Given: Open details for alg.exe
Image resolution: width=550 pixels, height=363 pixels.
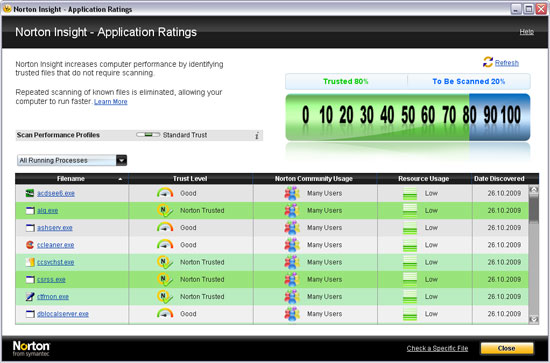Looking at the screenshot, I should coord(48,210).
